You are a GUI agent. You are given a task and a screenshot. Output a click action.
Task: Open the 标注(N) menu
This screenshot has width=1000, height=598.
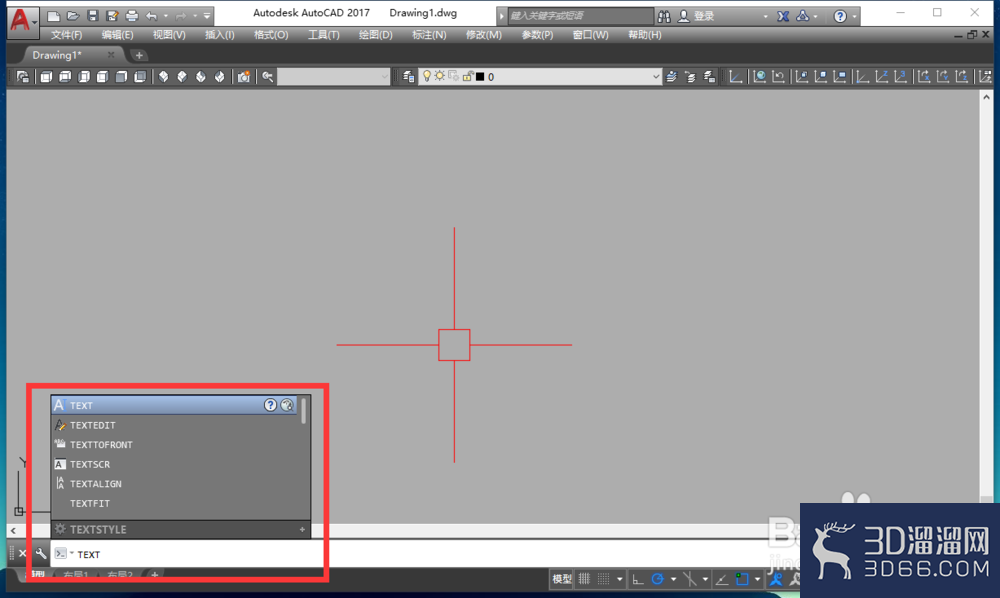(429, 34)
